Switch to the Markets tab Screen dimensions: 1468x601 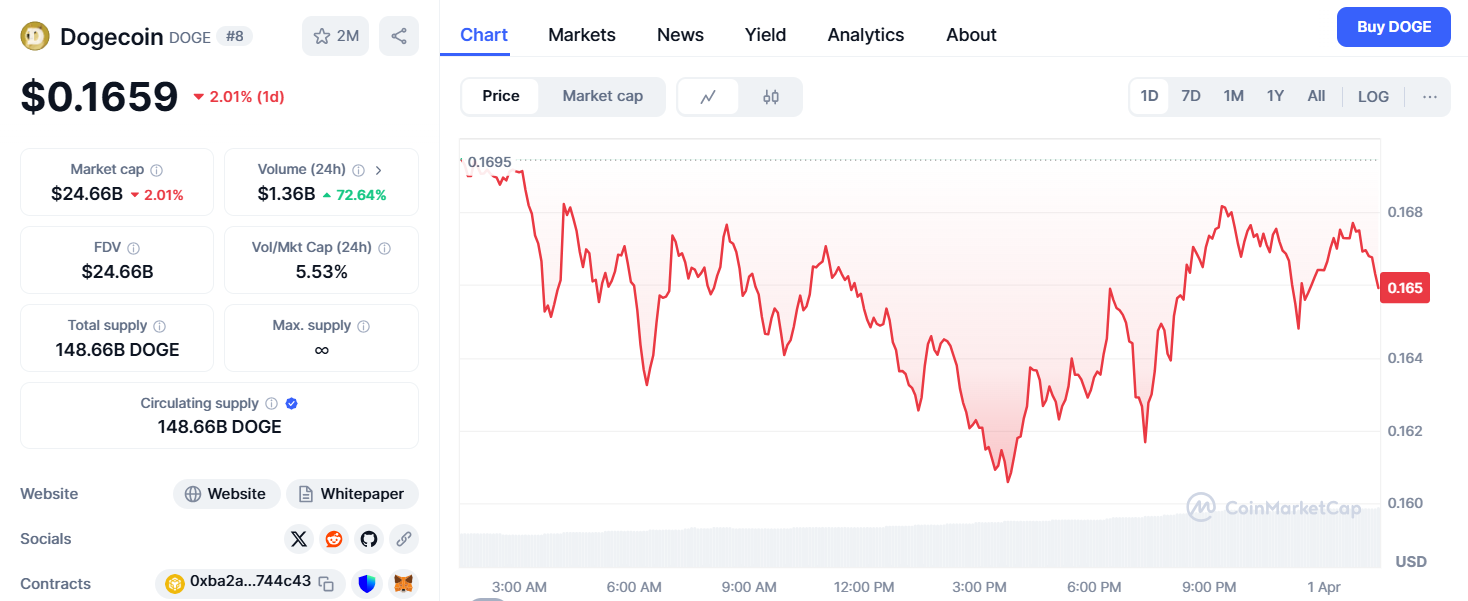point(582,35)
